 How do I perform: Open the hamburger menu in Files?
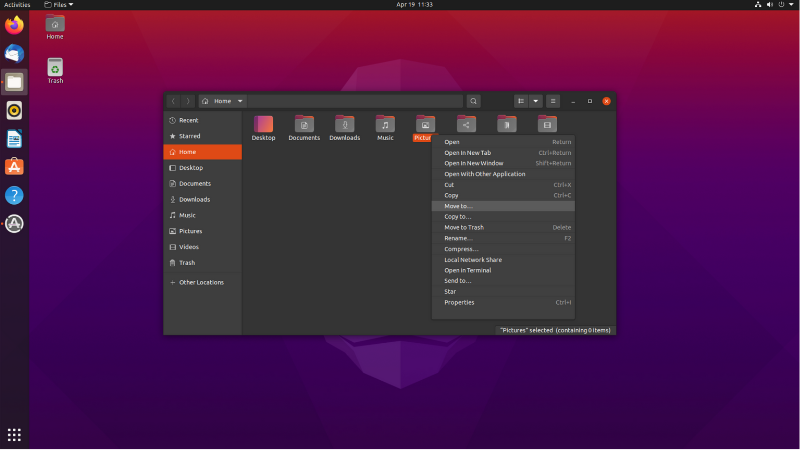pyautogui.click(x=553, y=101)
